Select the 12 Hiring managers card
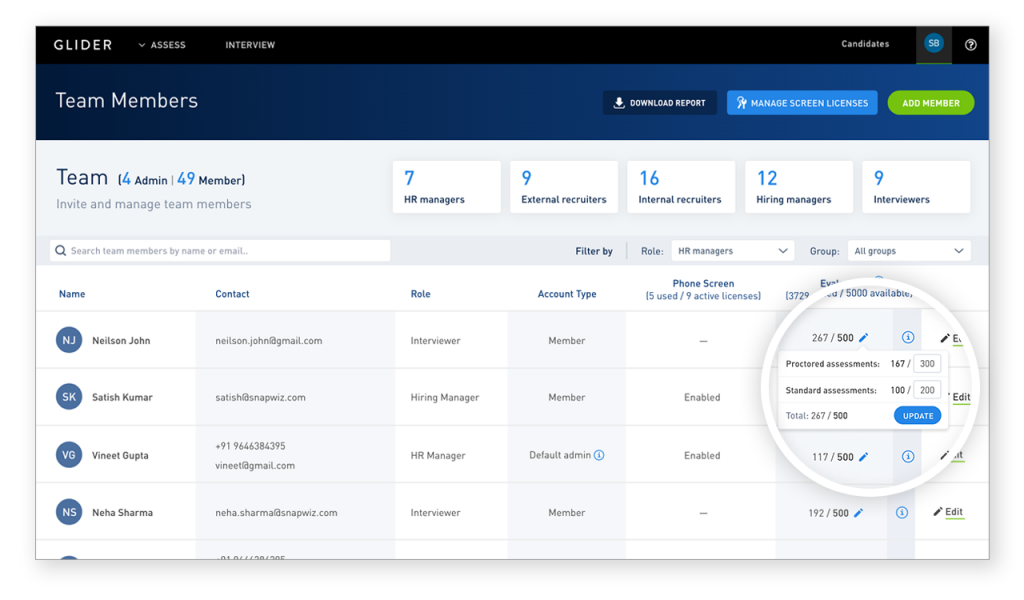This screenshot has width=1024, height=600. (x=799, y=187)
